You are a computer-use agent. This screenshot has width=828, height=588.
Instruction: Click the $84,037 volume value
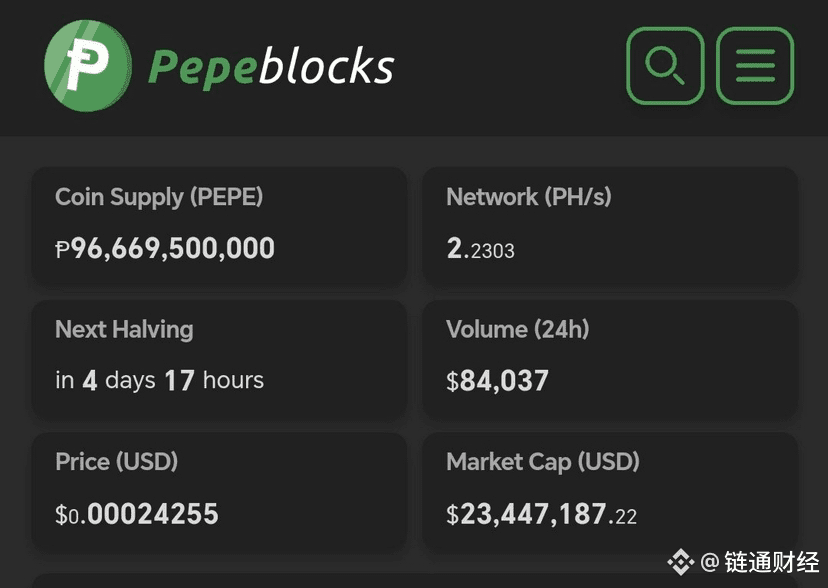tap(498, 381)
